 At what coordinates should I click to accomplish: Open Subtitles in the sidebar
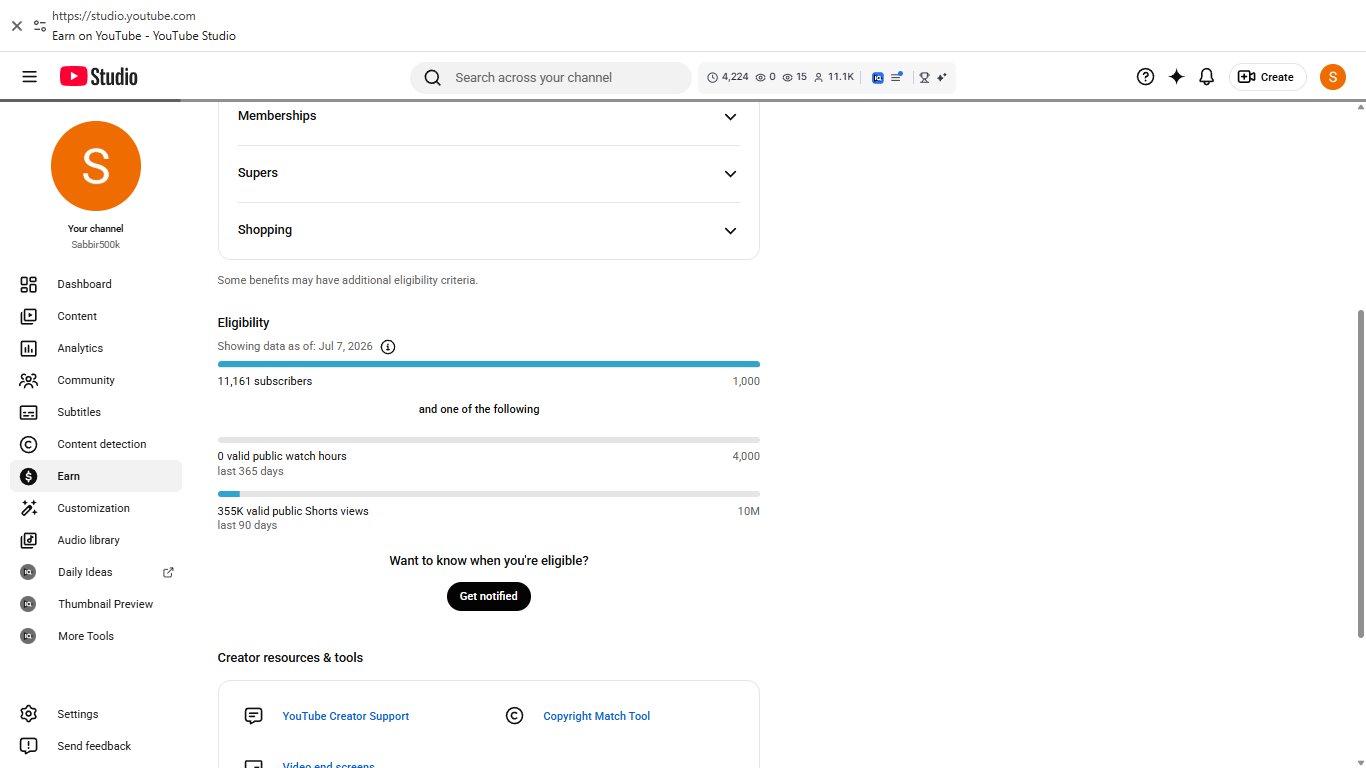(96, 412)
